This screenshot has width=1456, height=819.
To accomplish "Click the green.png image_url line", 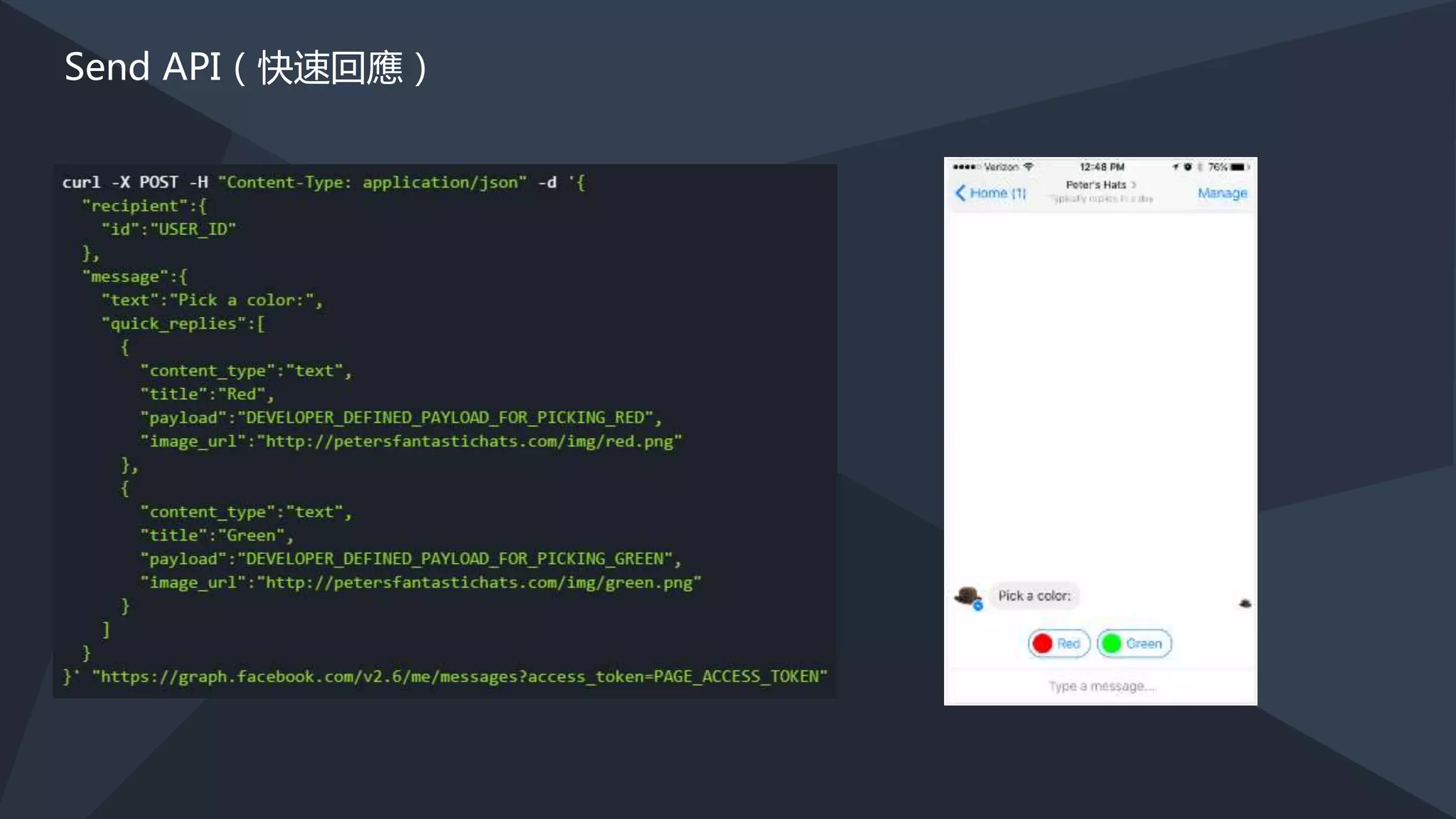I will [x=421, y=582].
